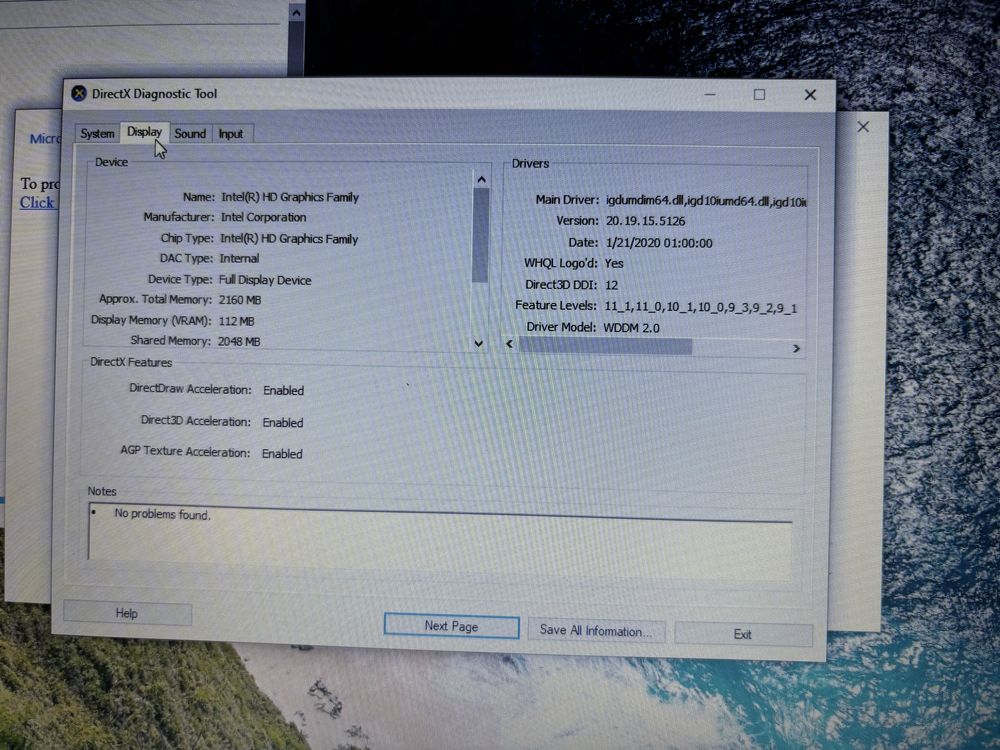
Task: Select the Feature Levels value text
Action: point(700,307)
